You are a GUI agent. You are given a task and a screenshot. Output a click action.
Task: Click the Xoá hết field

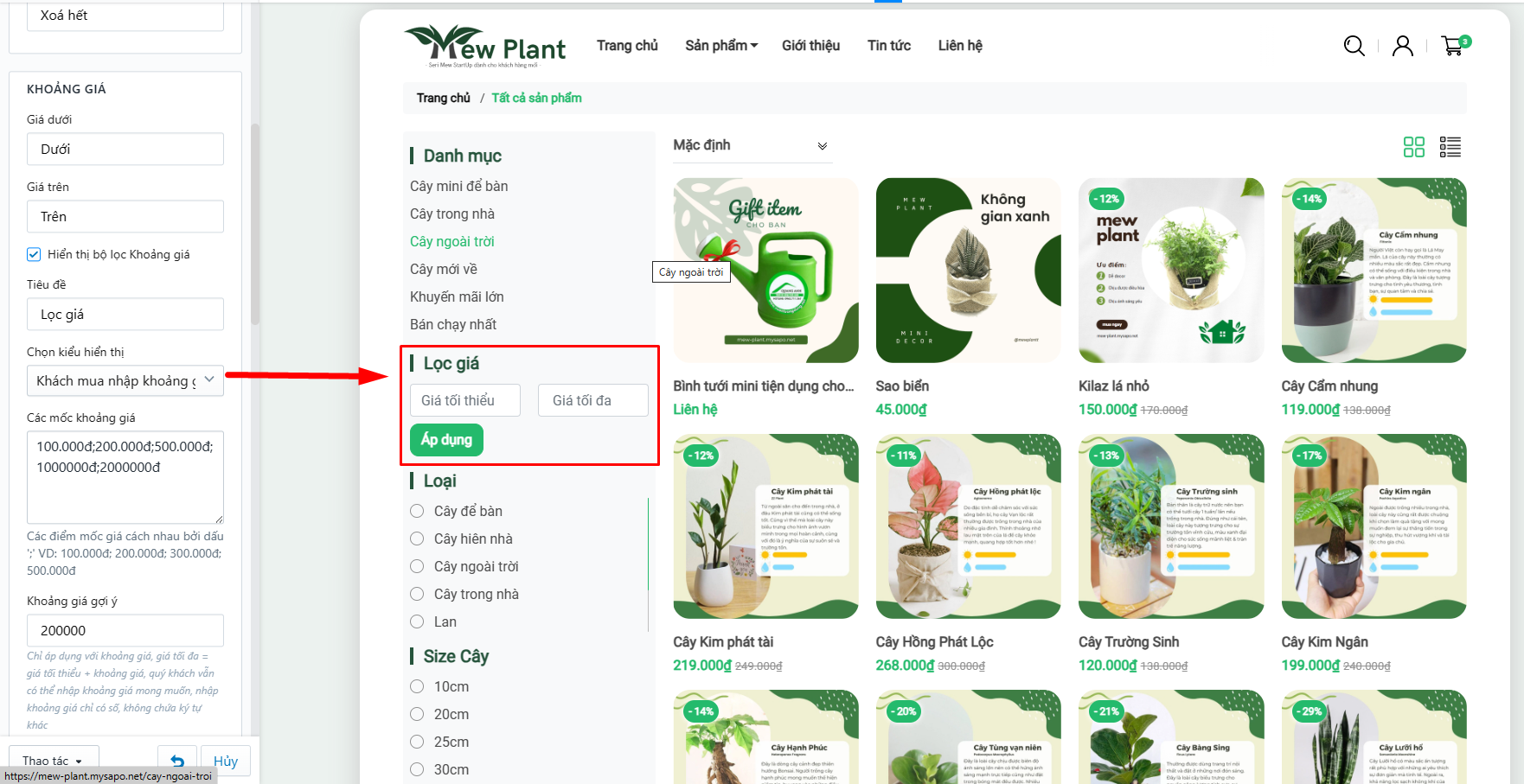coord(125,16)
